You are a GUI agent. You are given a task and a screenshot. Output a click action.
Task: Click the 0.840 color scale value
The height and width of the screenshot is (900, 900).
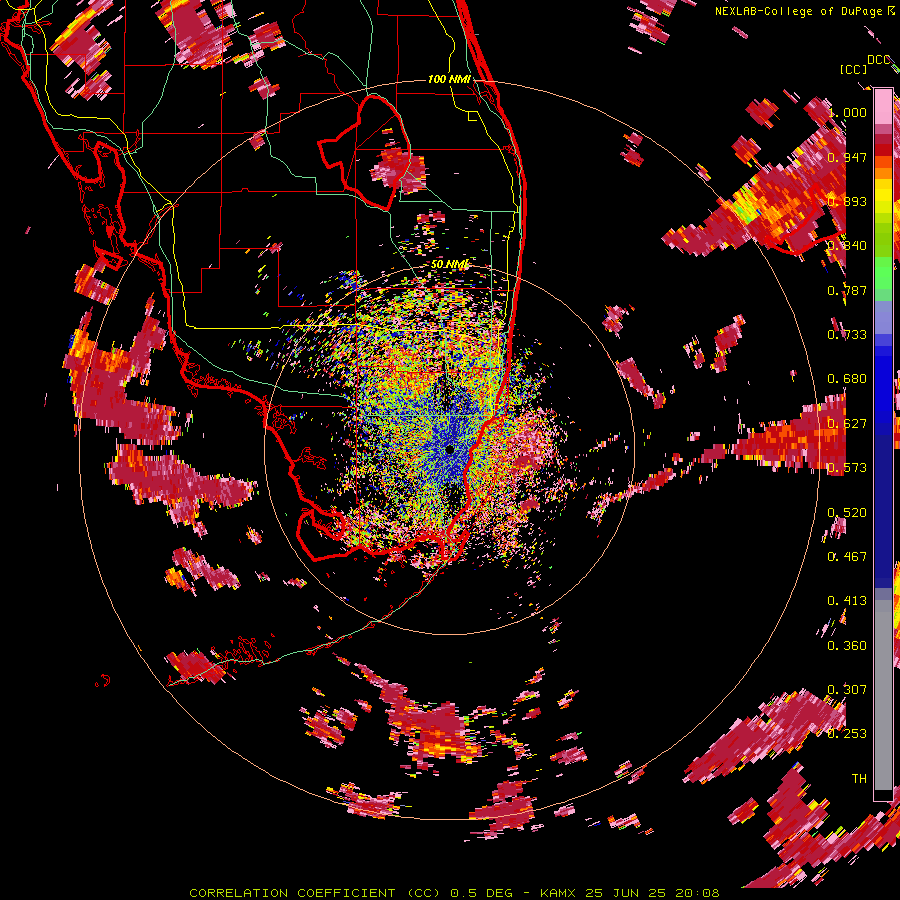pyautogui.click(x=847, y=246)
